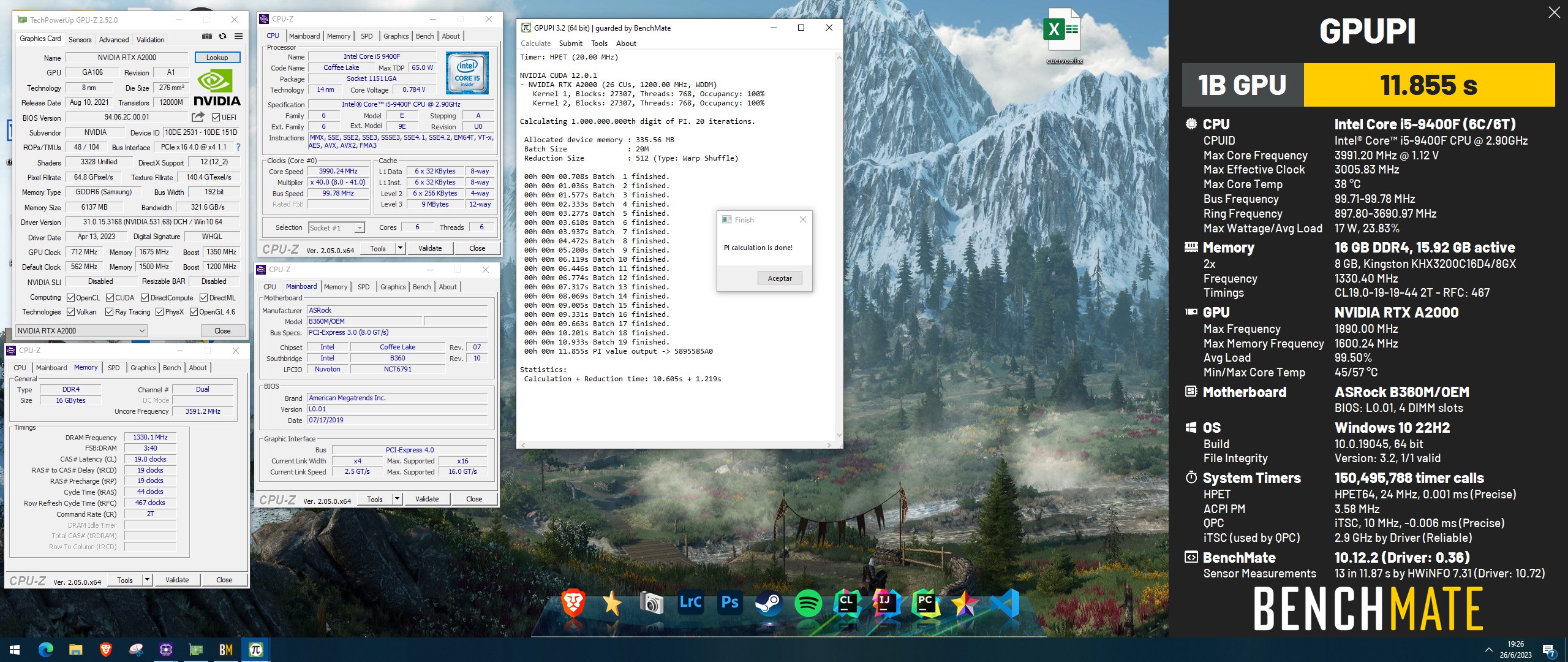The width and height of the screenshot is (1568, 662).
Task: Switch to CPU-Z taskbar icon
Action: pyautogui.click(x=166, y=650)
